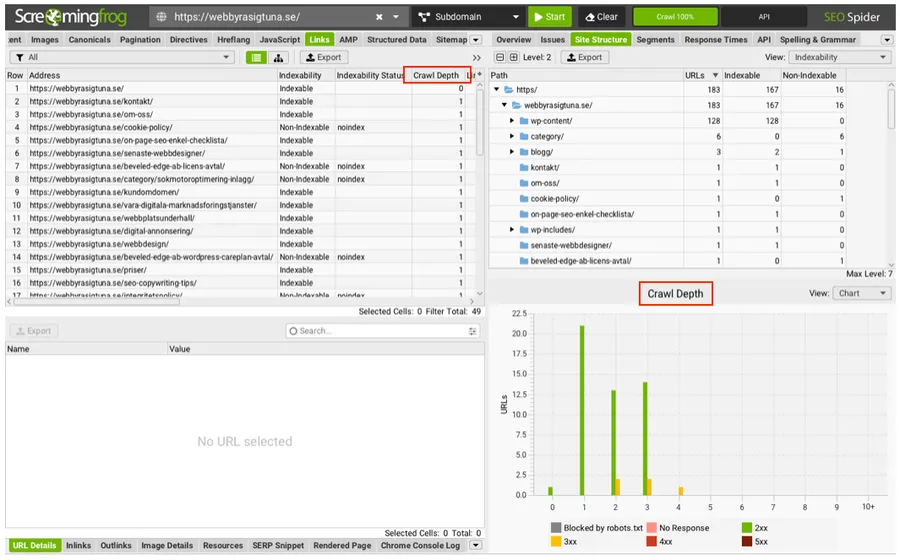Image resolution: width=900 pixels, height=560 pixels.
Task: Open the Inlinks bottom tab
Action: pyautogui.click(x=78, y=546)
